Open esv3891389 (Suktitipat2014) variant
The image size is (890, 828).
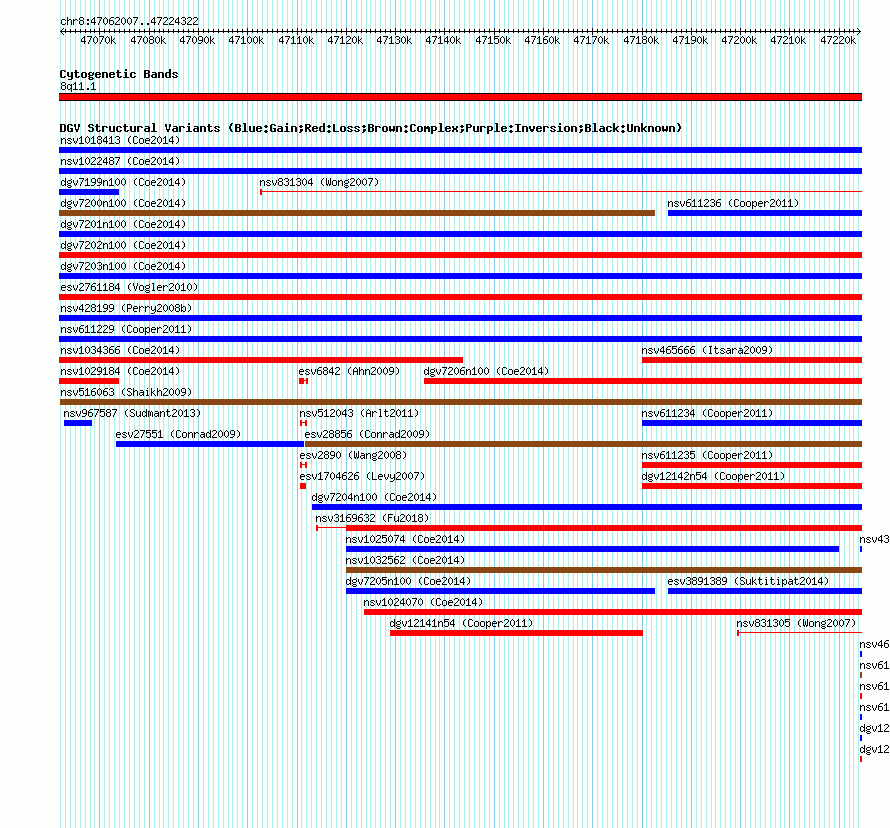[x=748, y=581]
